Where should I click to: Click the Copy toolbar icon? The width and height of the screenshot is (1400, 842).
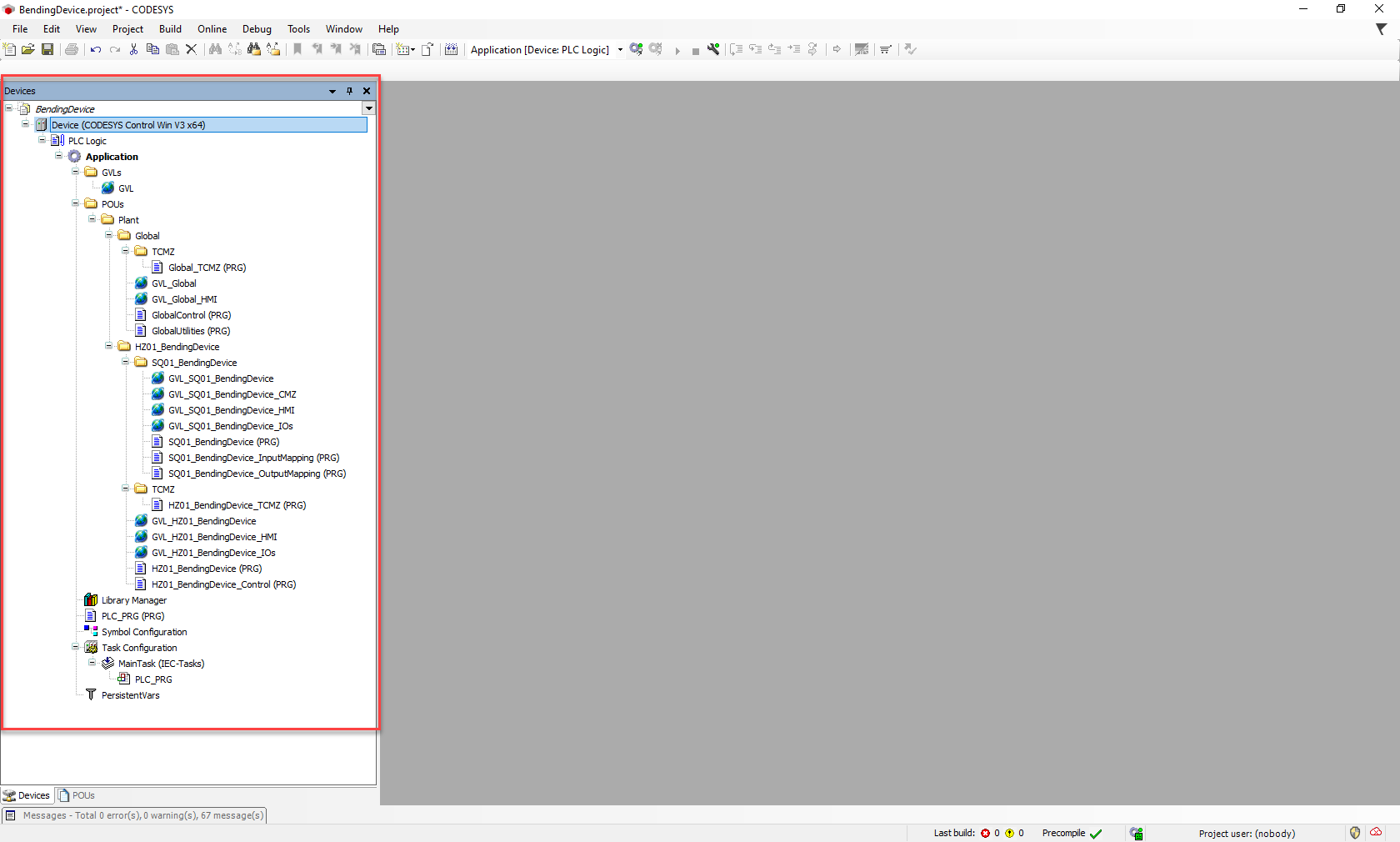click(152, 49)
